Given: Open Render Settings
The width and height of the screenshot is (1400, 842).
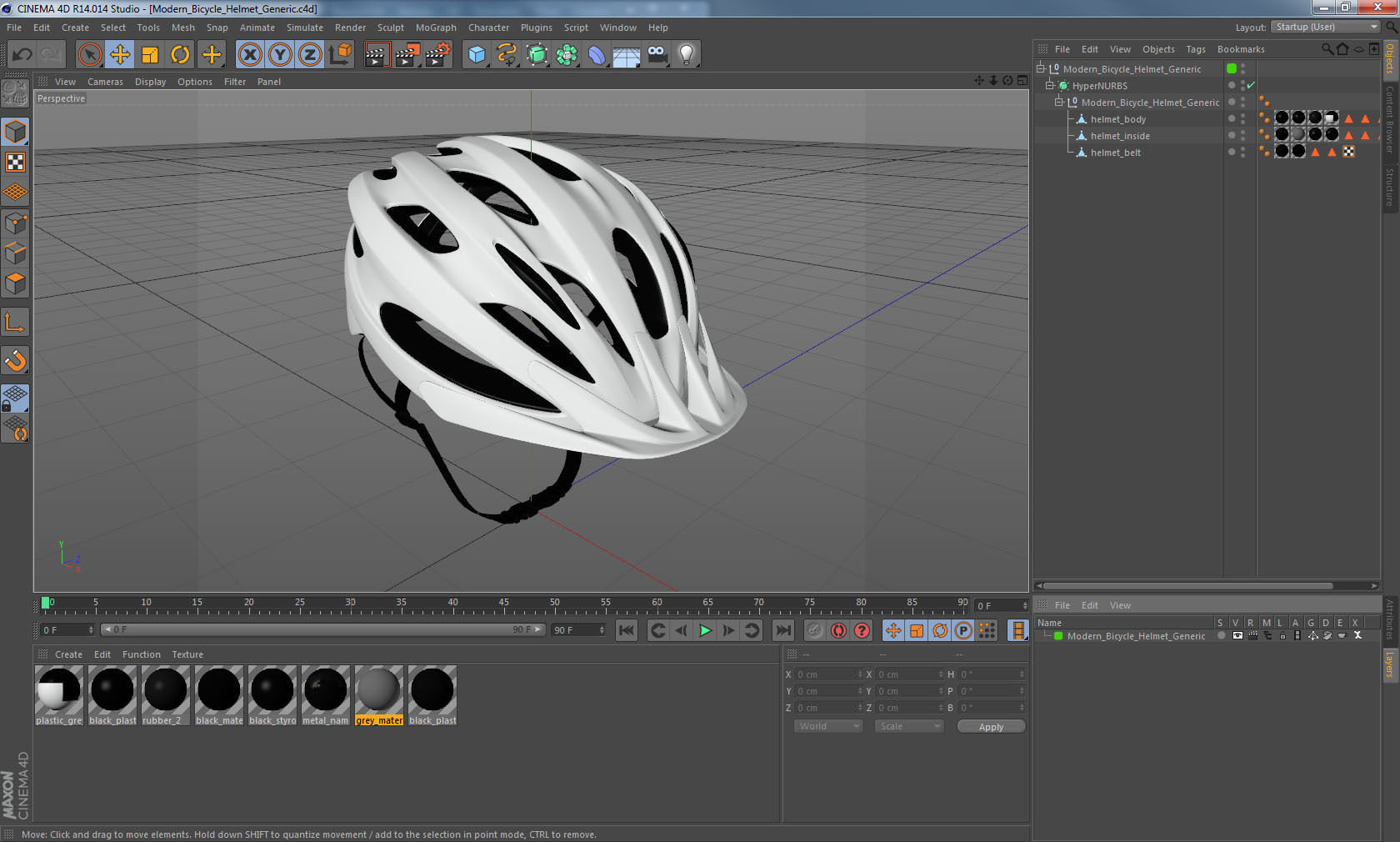Looking at the screenshot, I should coord(438,55).
